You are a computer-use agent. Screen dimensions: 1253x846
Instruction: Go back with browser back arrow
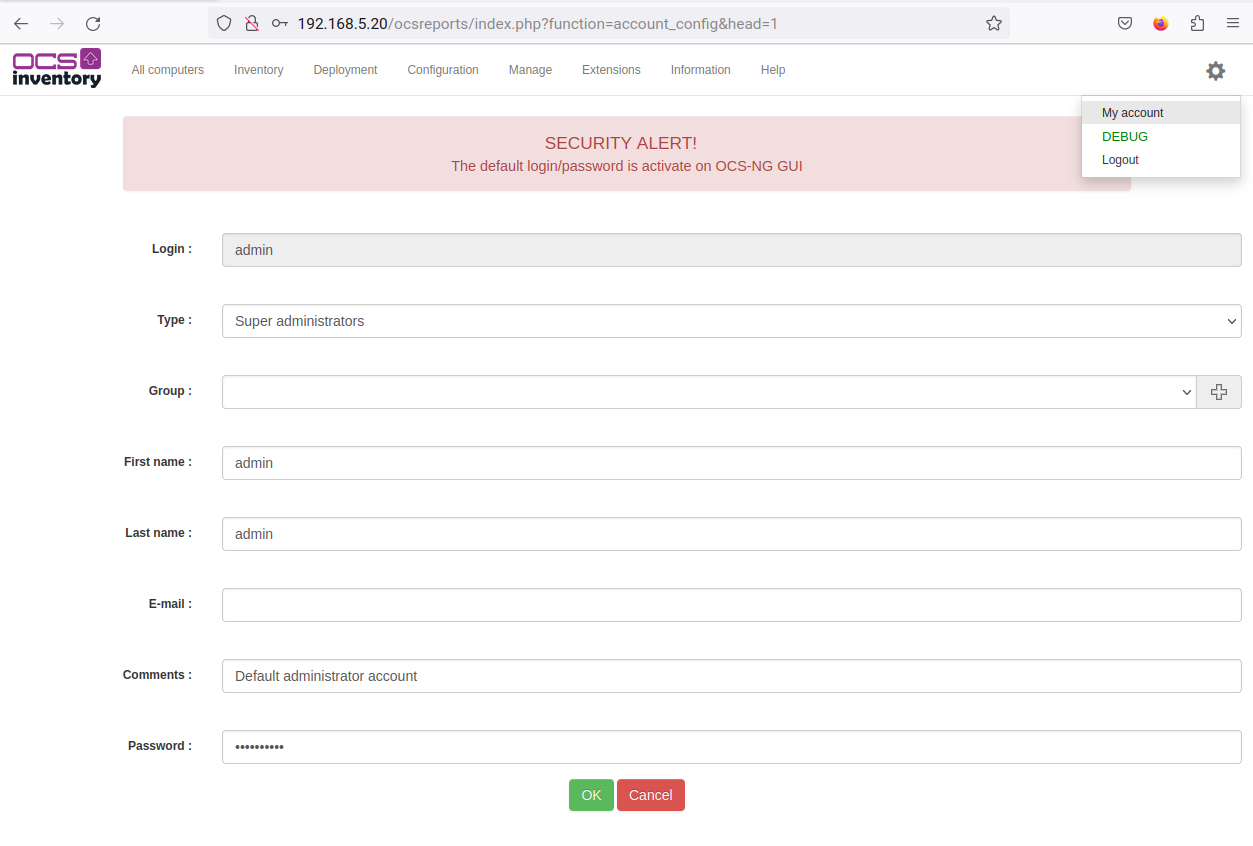[x=21, y=23]
